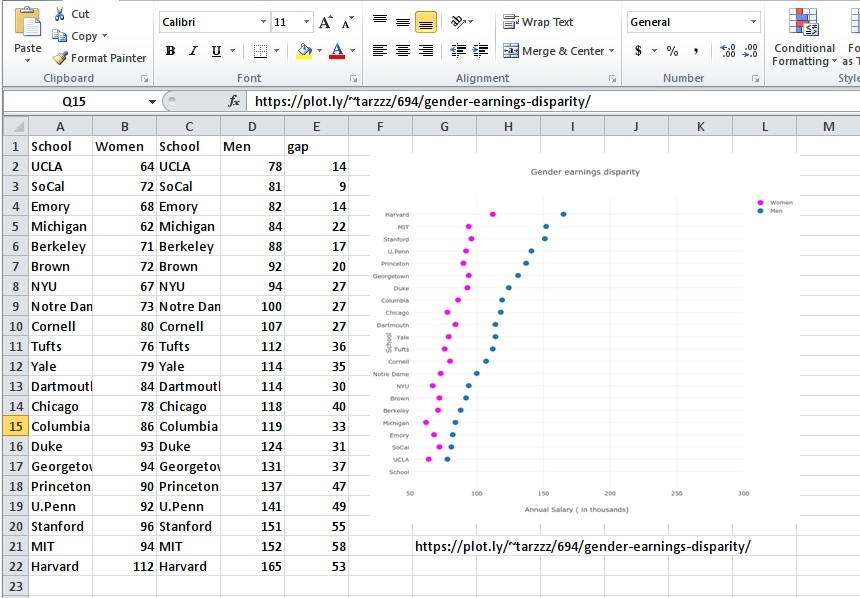Open Font dialog launcher in group corner
Image resolution: width=860 pixels, height=598 pixels.
point(354,78)
